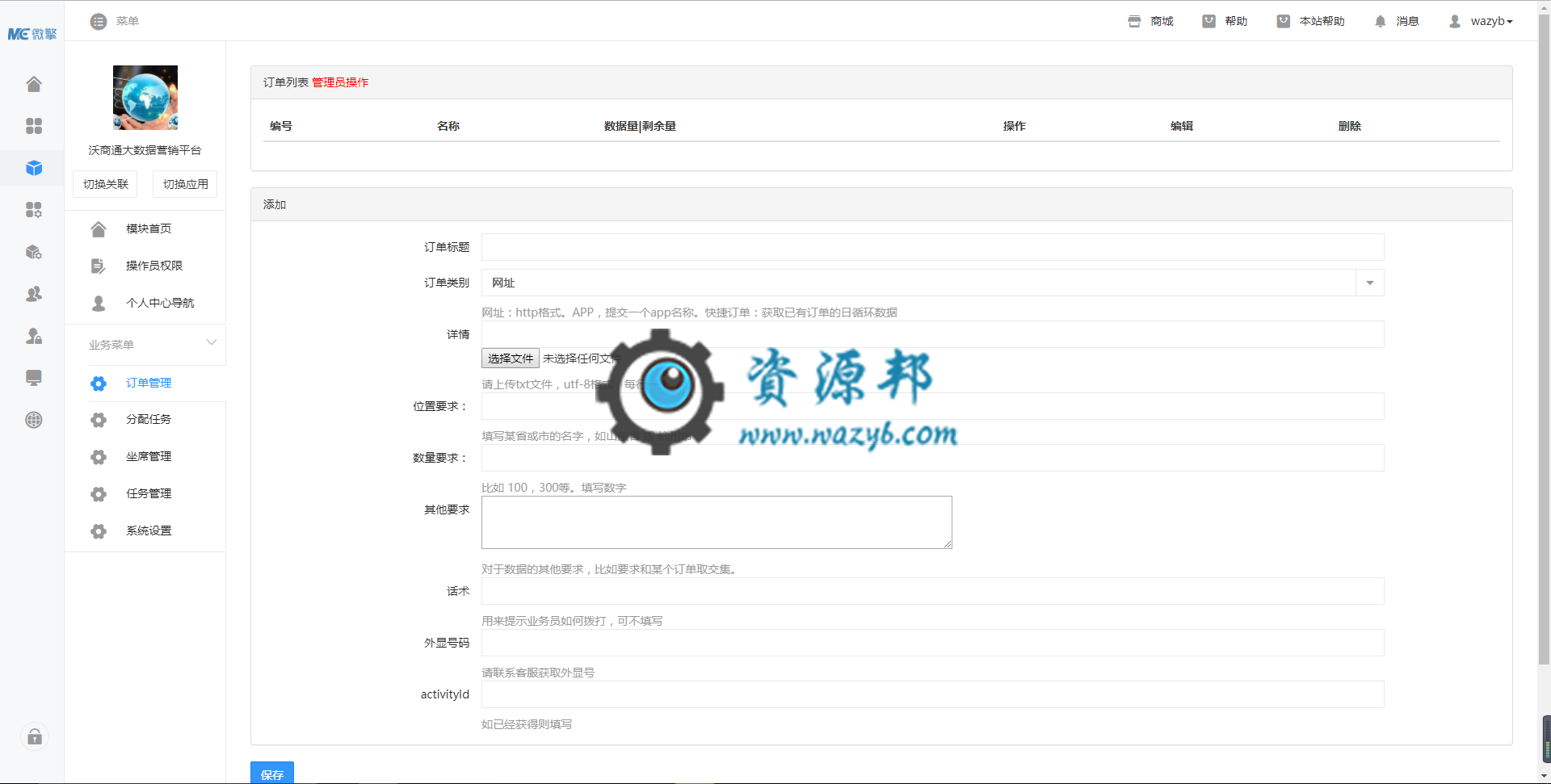Click the activityId input field
Image resolution: width=1551 pixels, height=784 pixels.
click(932, 694)
